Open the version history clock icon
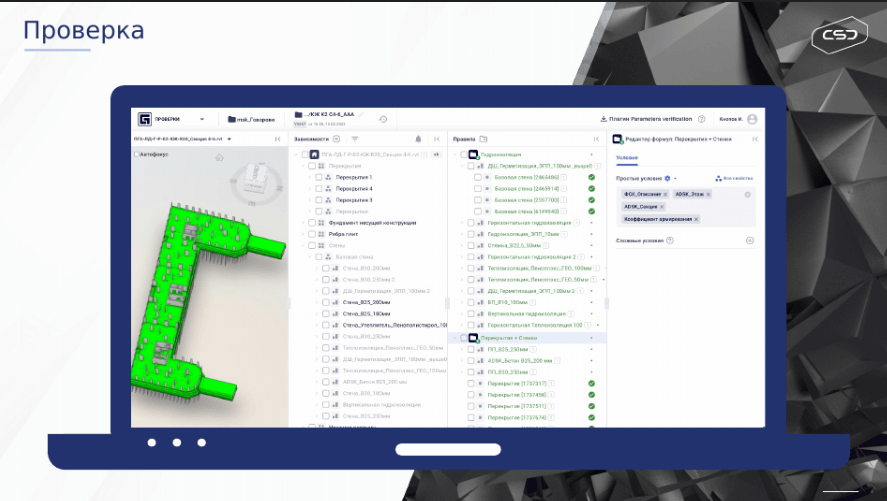This screenshot has height=501, width=887. point(383,119)
